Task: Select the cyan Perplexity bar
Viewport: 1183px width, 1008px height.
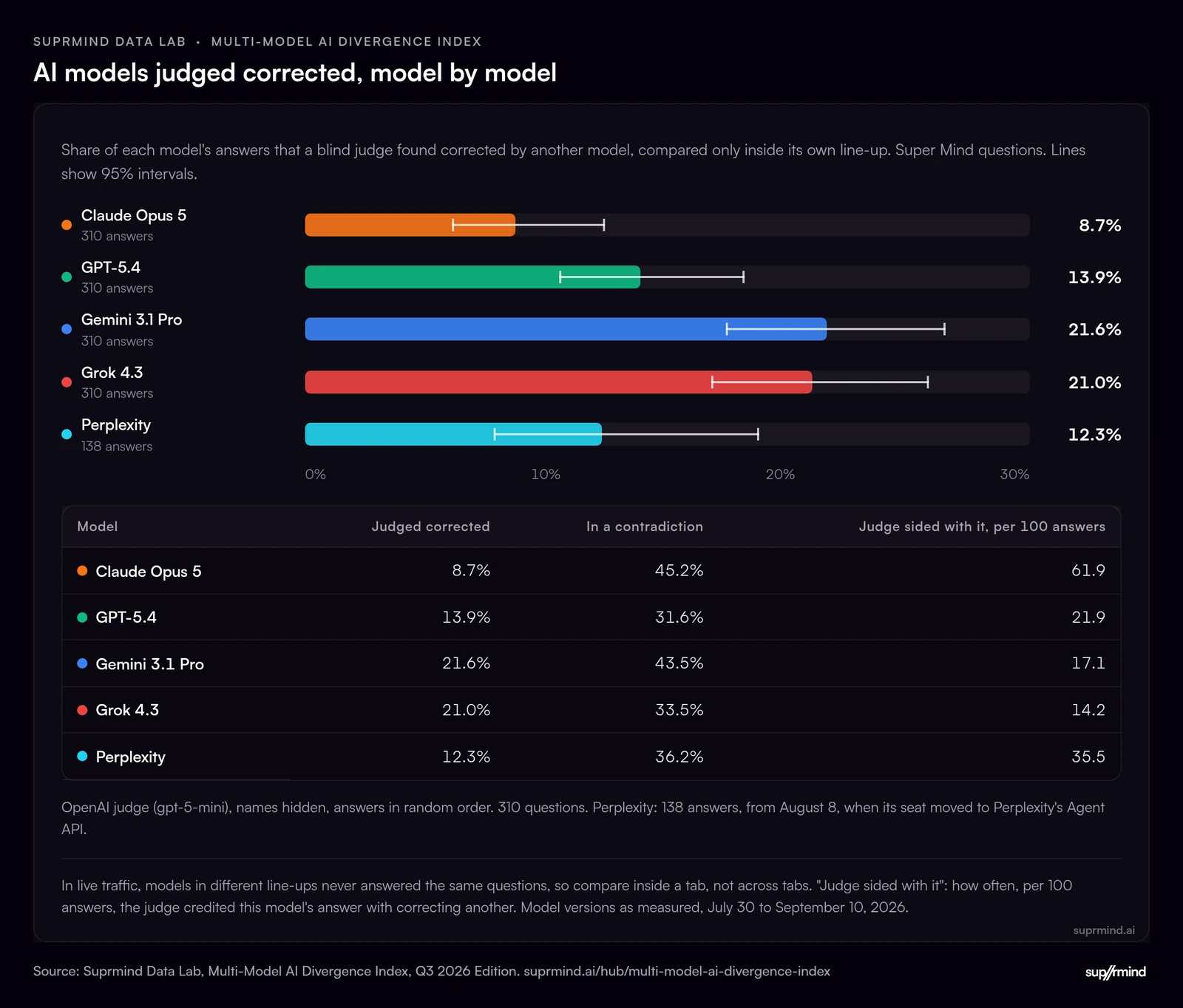Action: click(x=453, y=434)
